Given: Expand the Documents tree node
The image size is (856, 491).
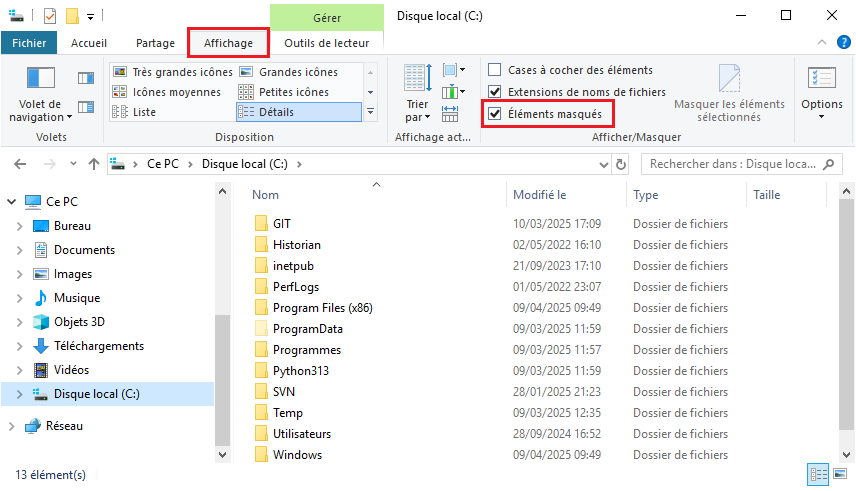Looking at the screenshot, I should 20,250.
